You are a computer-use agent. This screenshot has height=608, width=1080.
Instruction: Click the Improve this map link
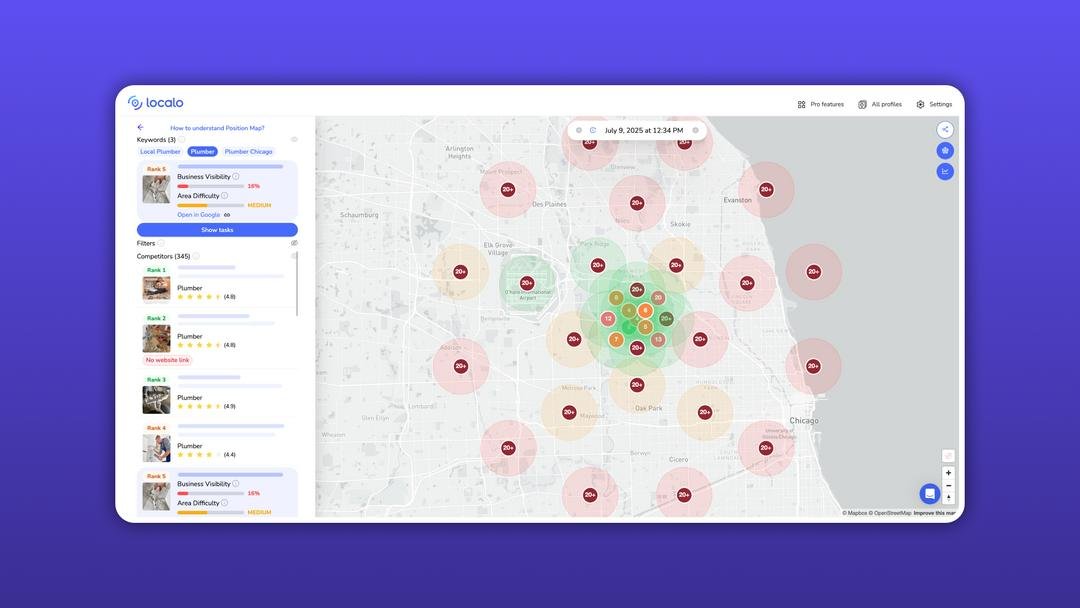(x=934, y=513)
